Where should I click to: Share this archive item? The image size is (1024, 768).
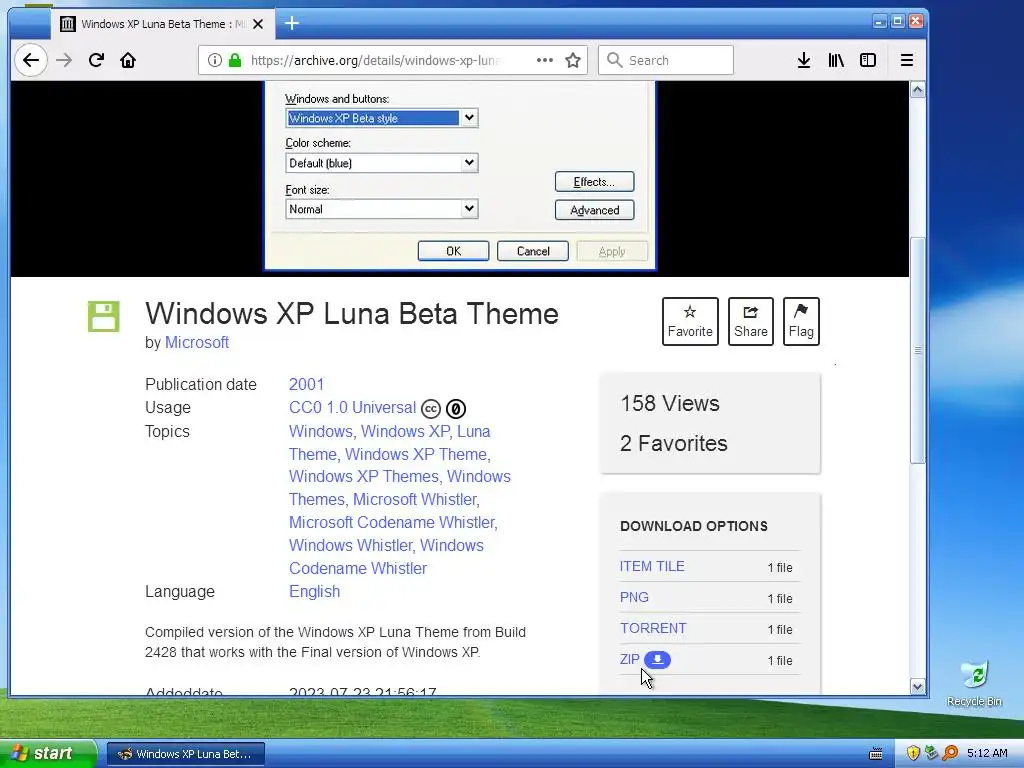click(750, 321)
